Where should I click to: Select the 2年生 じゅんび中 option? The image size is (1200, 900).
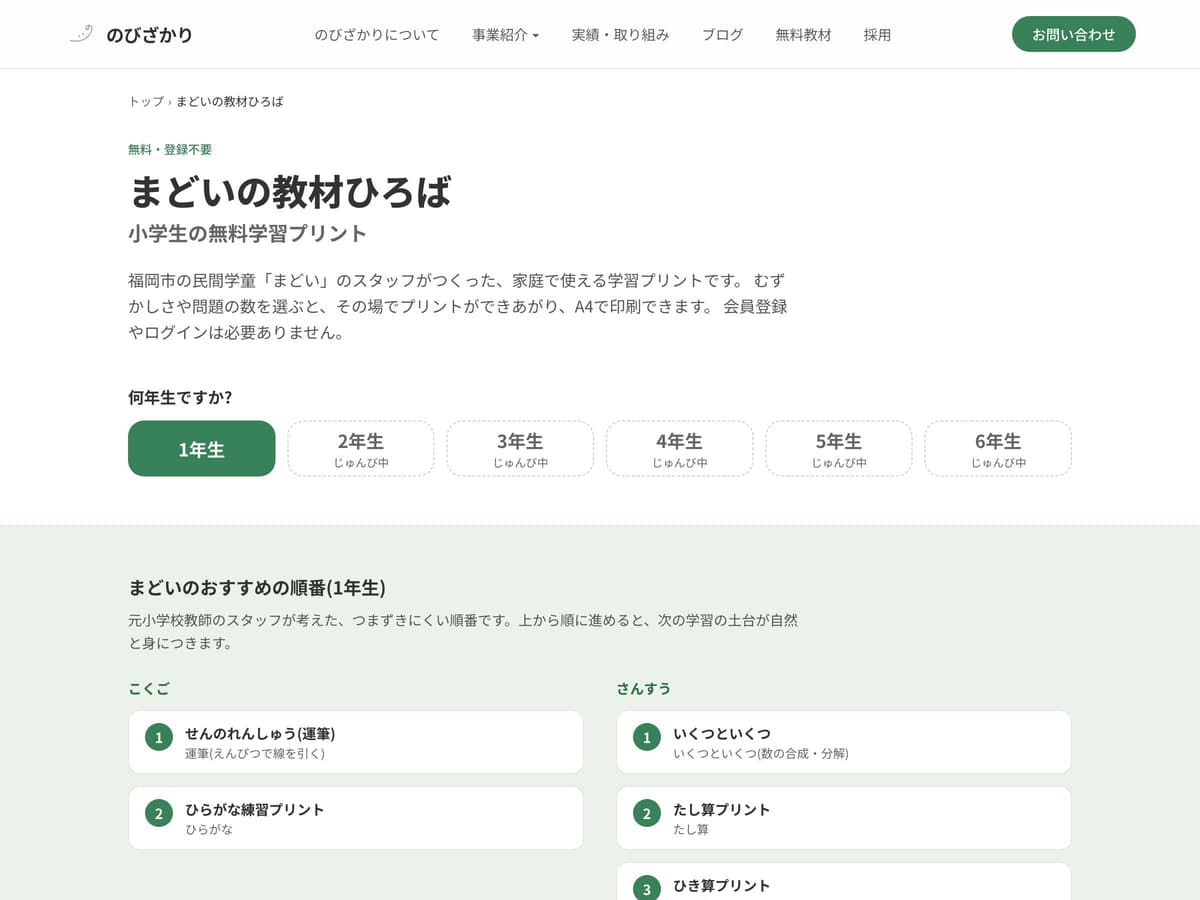(361, 449)
